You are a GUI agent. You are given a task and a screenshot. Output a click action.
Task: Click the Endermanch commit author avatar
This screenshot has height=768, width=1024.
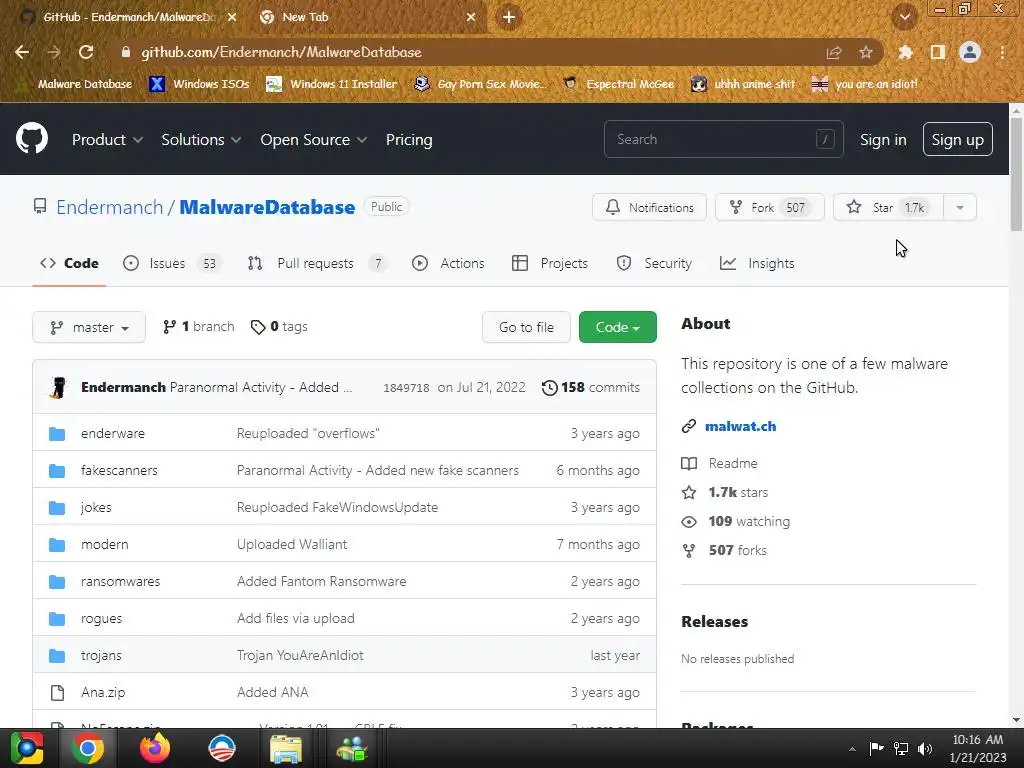click(58, 387)
